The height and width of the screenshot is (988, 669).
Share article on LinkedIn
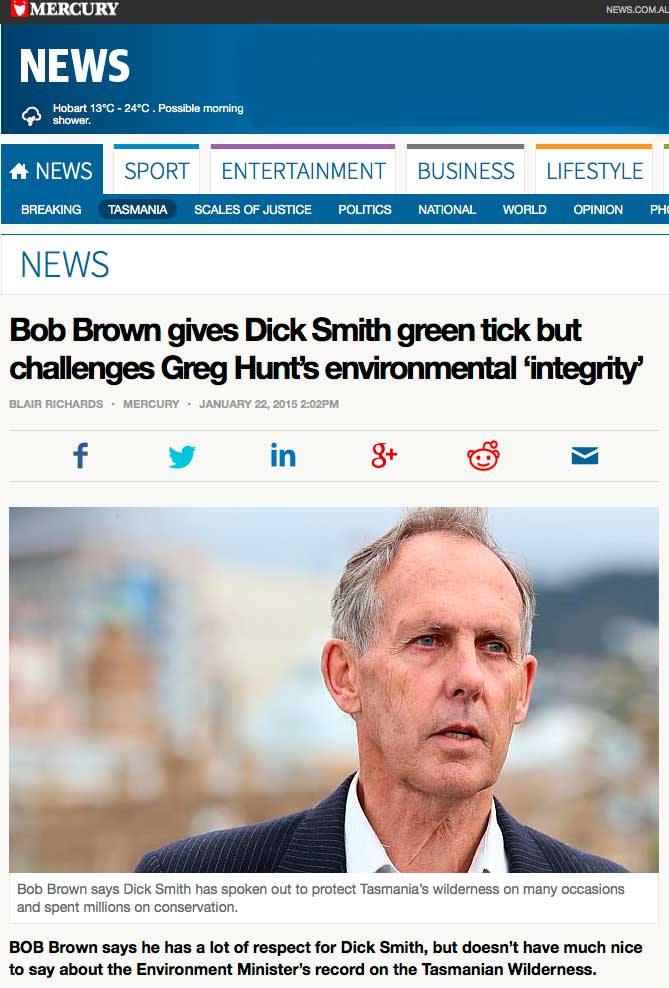(x=283, y=455)
